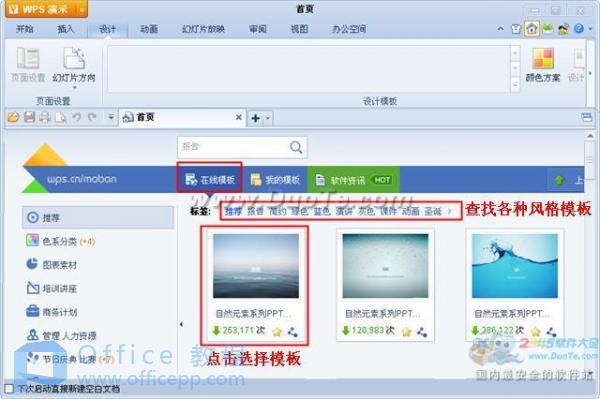Open the 审阅 ribbon tab

[x=258, y=29]
